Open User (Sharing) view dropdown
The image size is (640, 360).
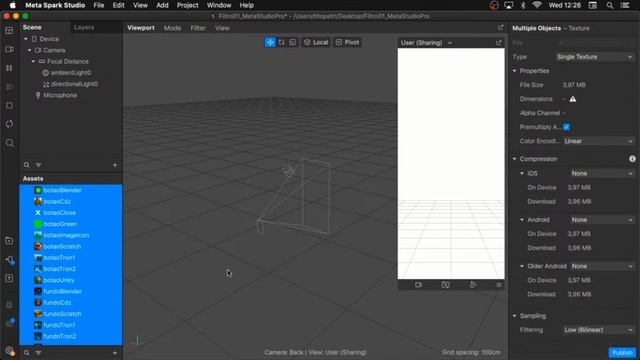[426, 42]
